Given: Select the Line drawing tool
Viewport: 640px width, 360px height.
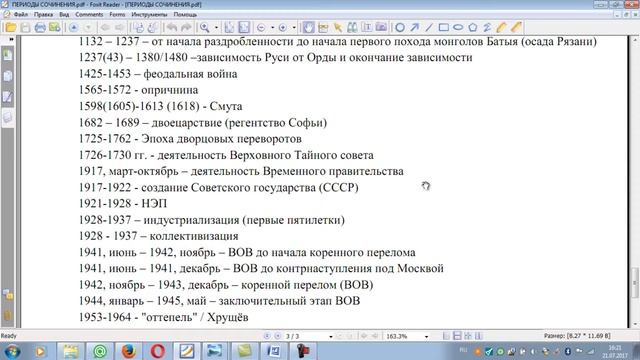Looking at the screenshot, I should point(429,27).
